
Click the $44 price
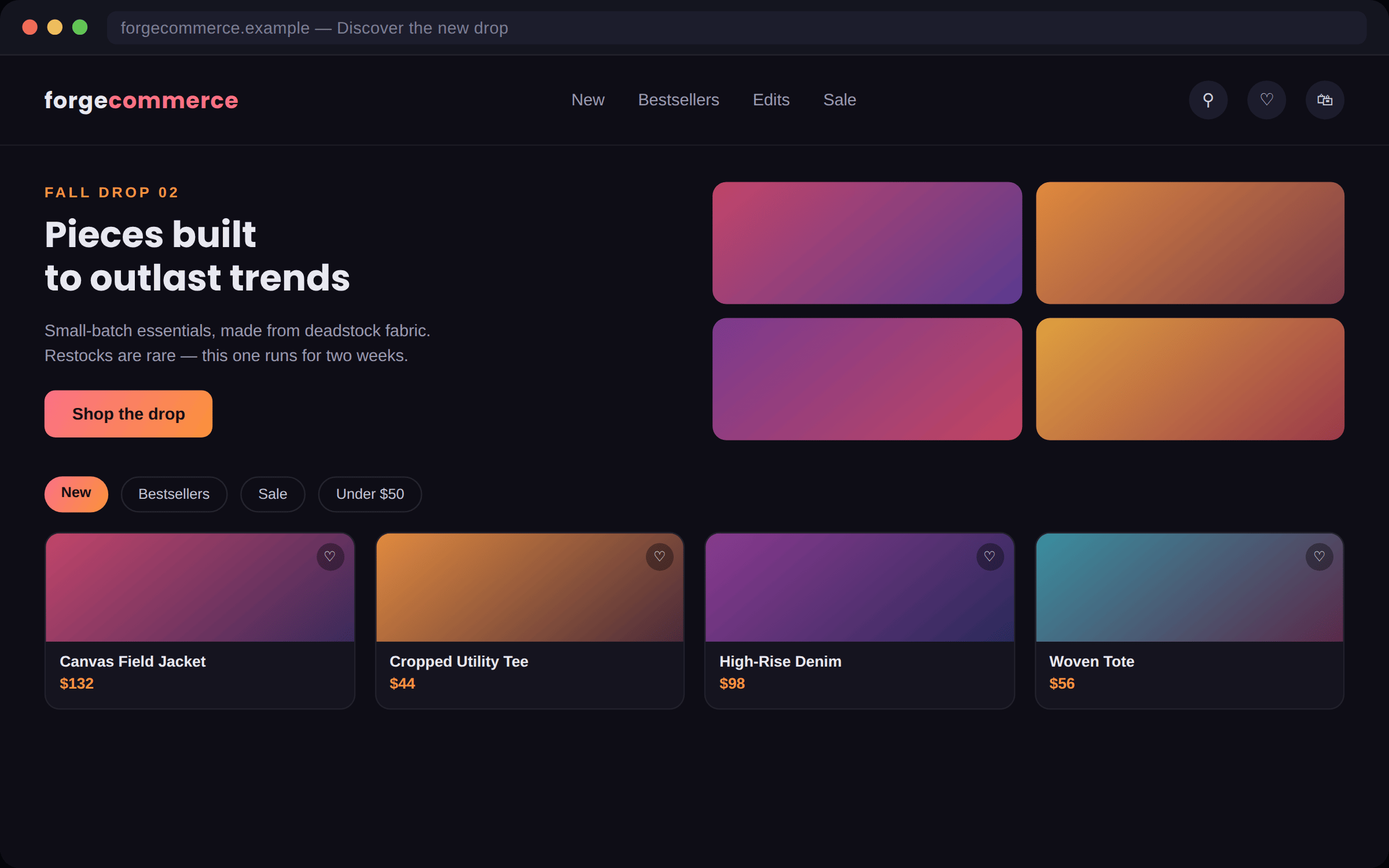[x=402, y=683]
